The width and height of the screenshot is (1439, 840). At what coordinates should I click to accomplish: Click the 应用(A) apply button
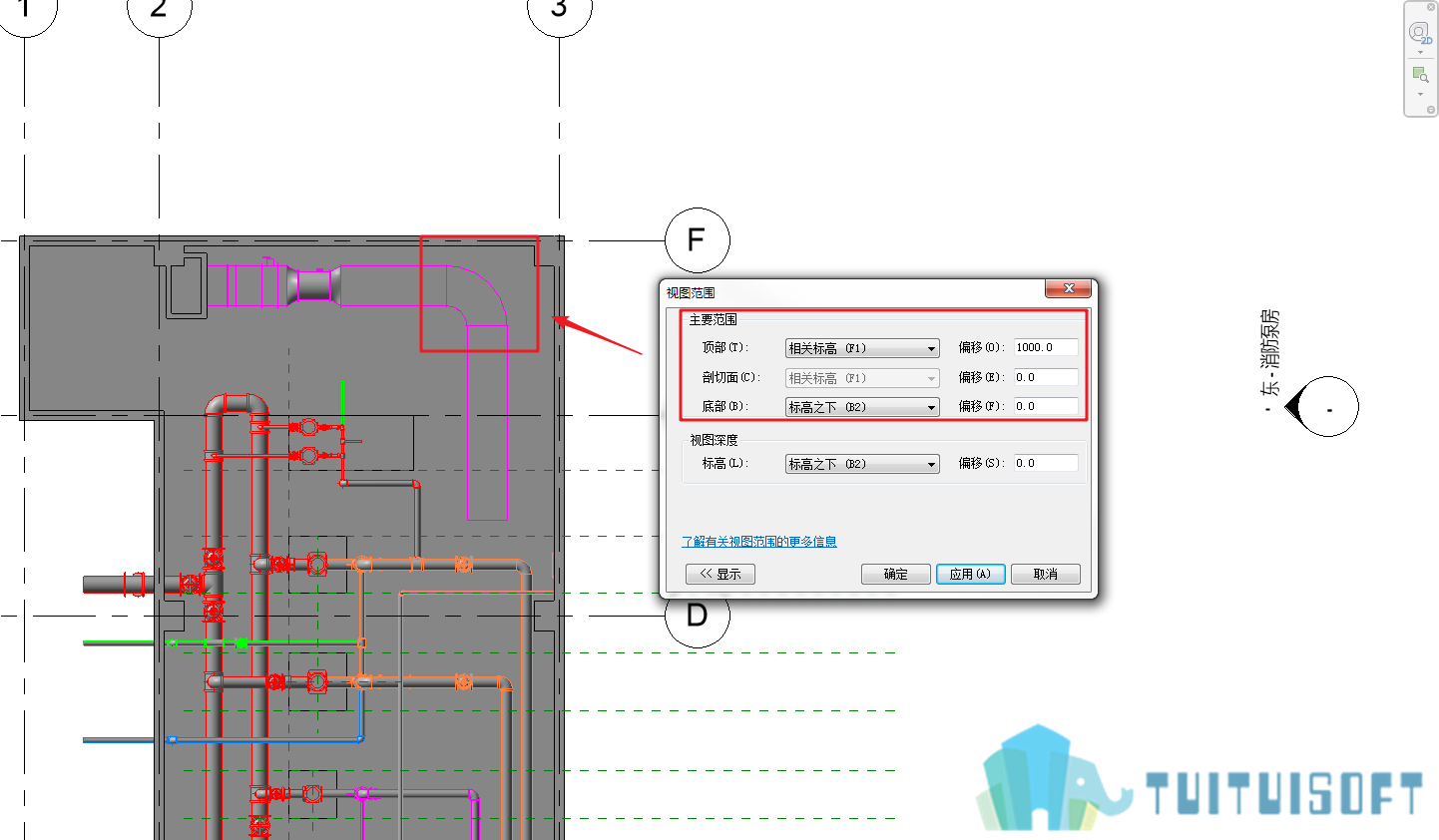click(x=971, y=575)
